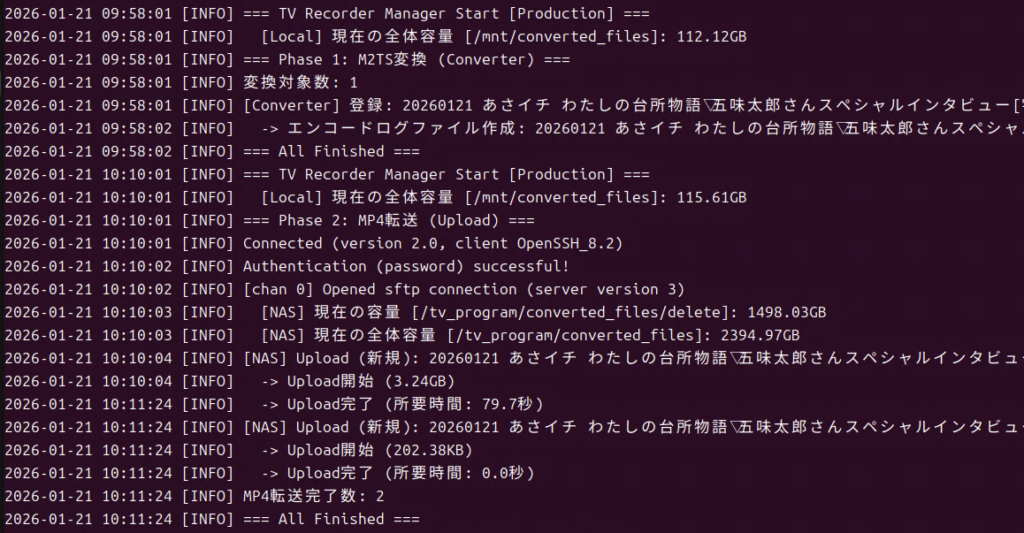The width and height of the screenshot is (1024, 533).
Task: Click the 2394.97GB NAS total capacity value
Action: click(760, 336)
